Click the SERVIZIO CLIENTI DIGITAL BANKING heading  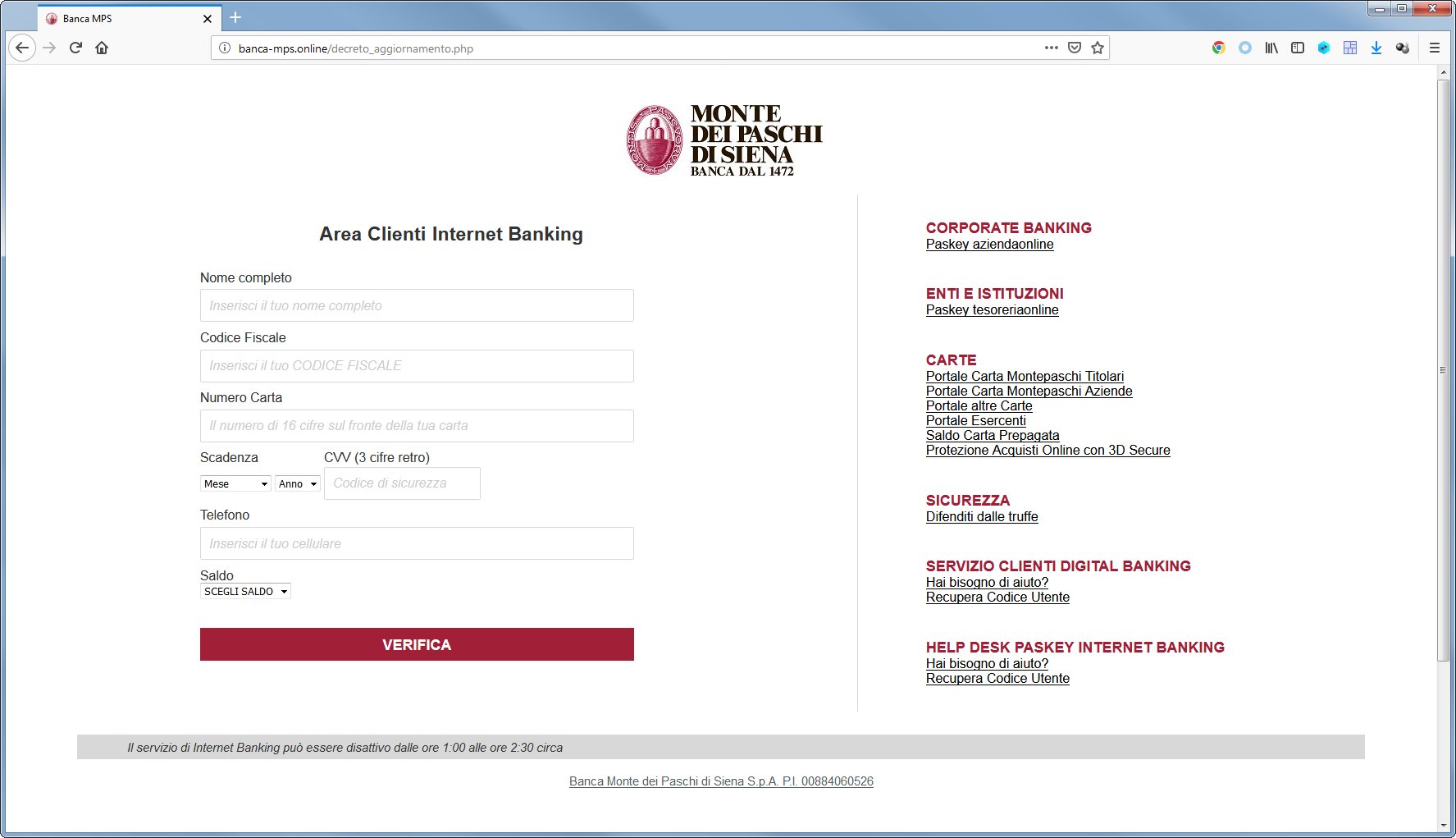1058,566
